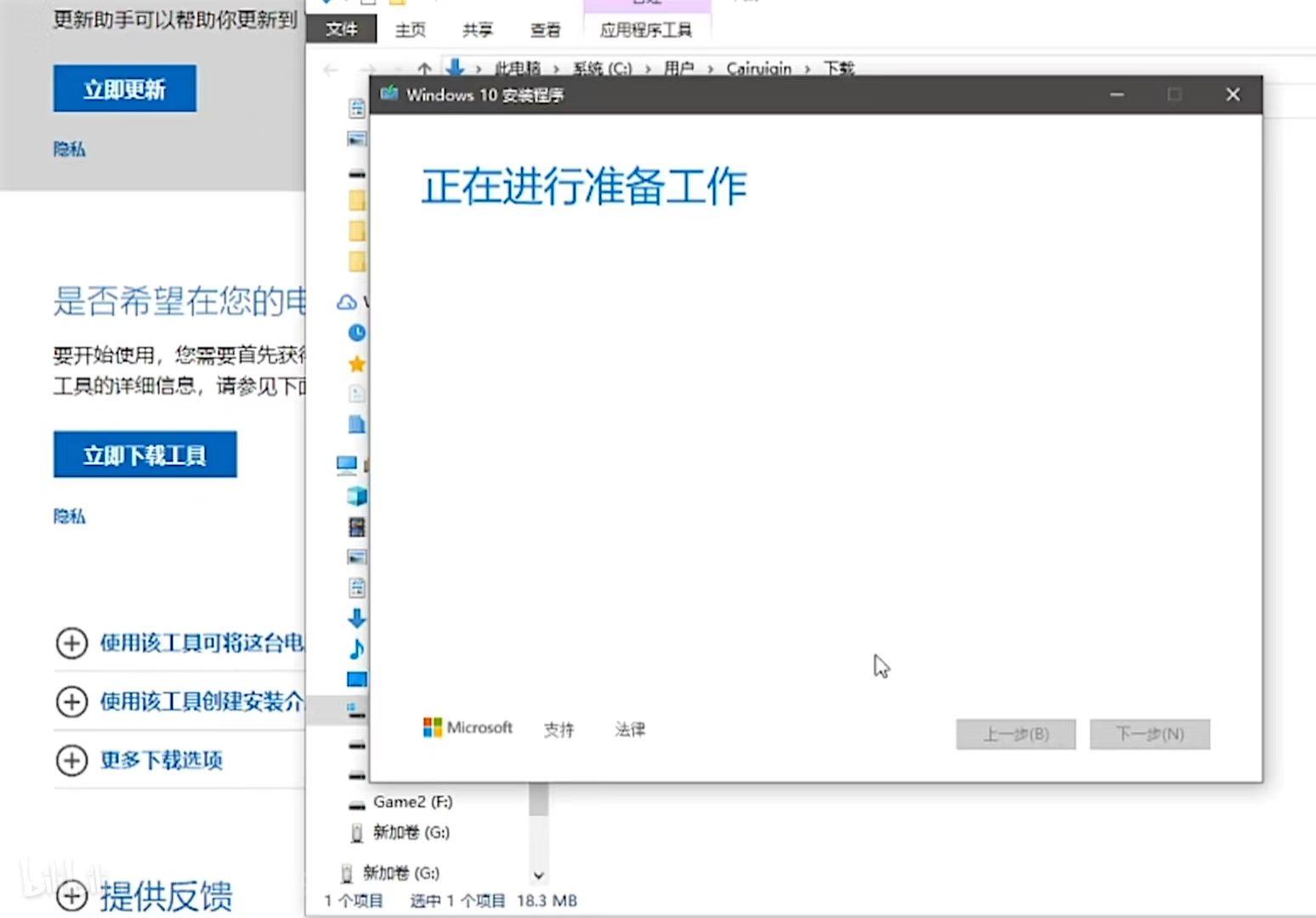Select the This PC monitor icon in sidebar

pos(347,464)
